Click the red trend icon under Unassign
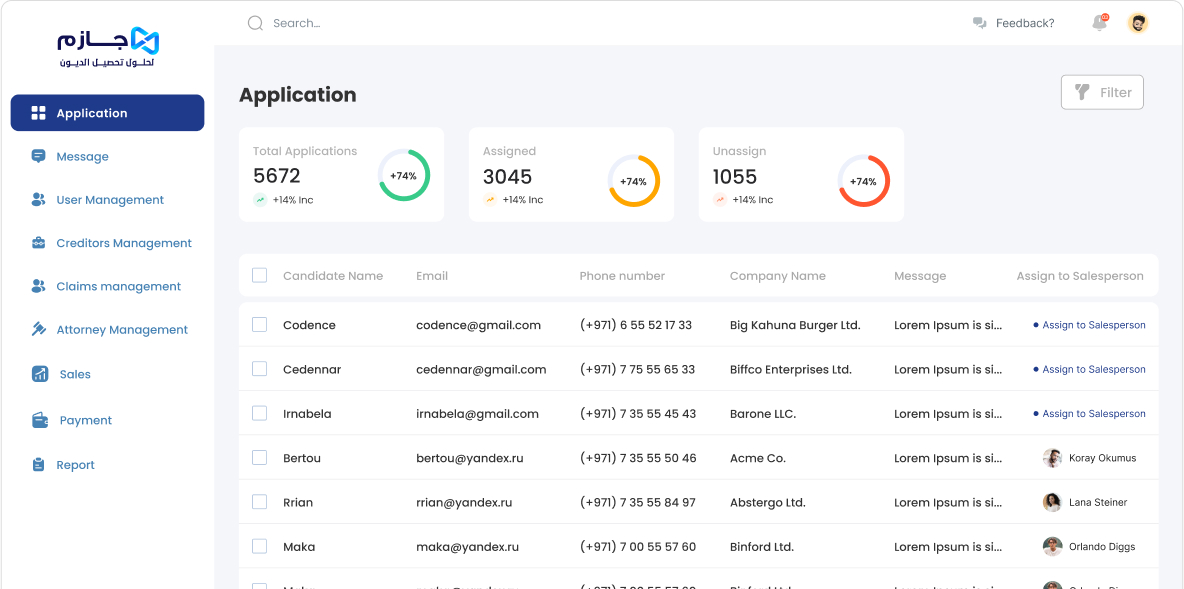The image size is (1184, 589). [x=720, y=200]
